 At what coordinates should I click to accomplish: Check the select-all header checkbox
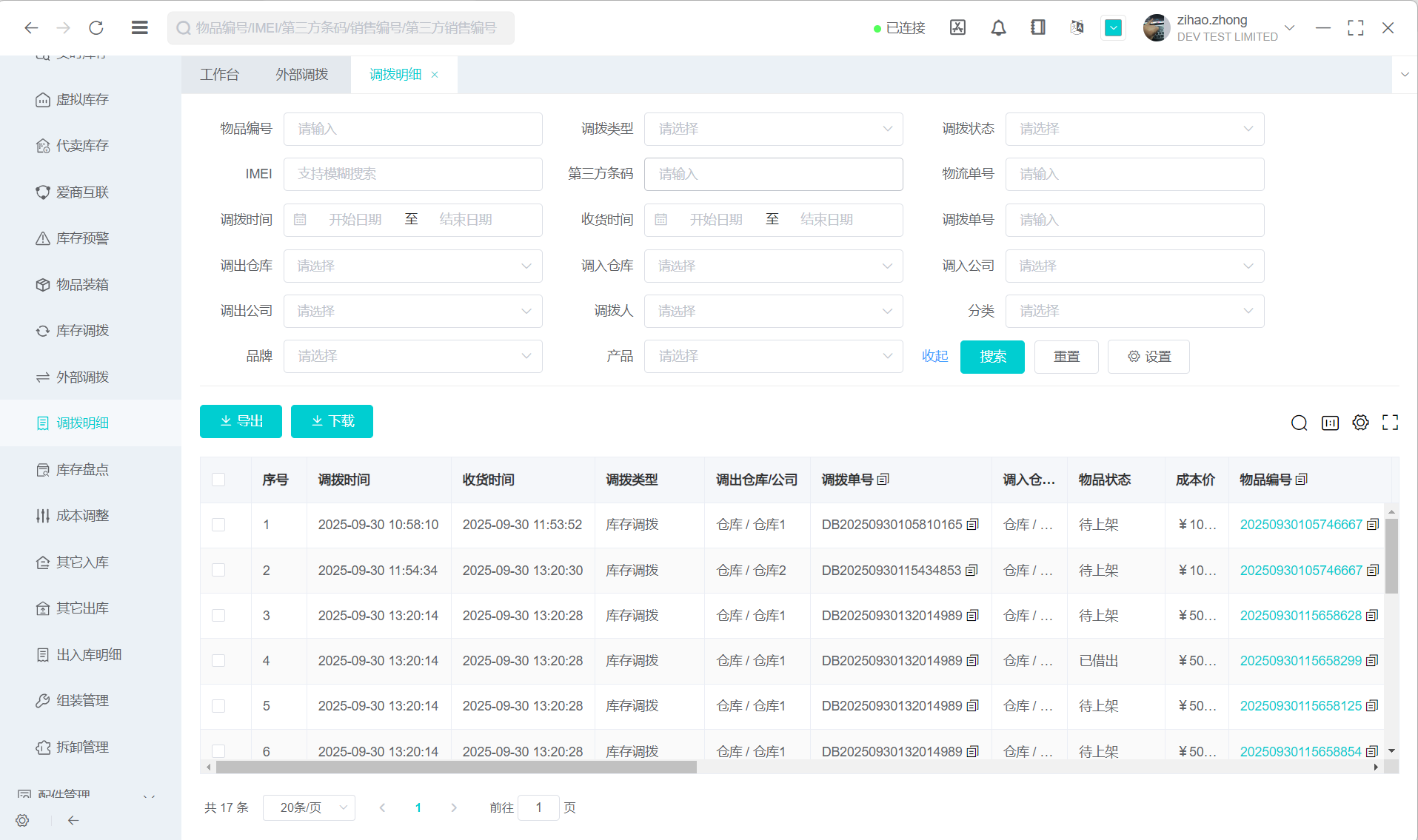coord(218,480)
